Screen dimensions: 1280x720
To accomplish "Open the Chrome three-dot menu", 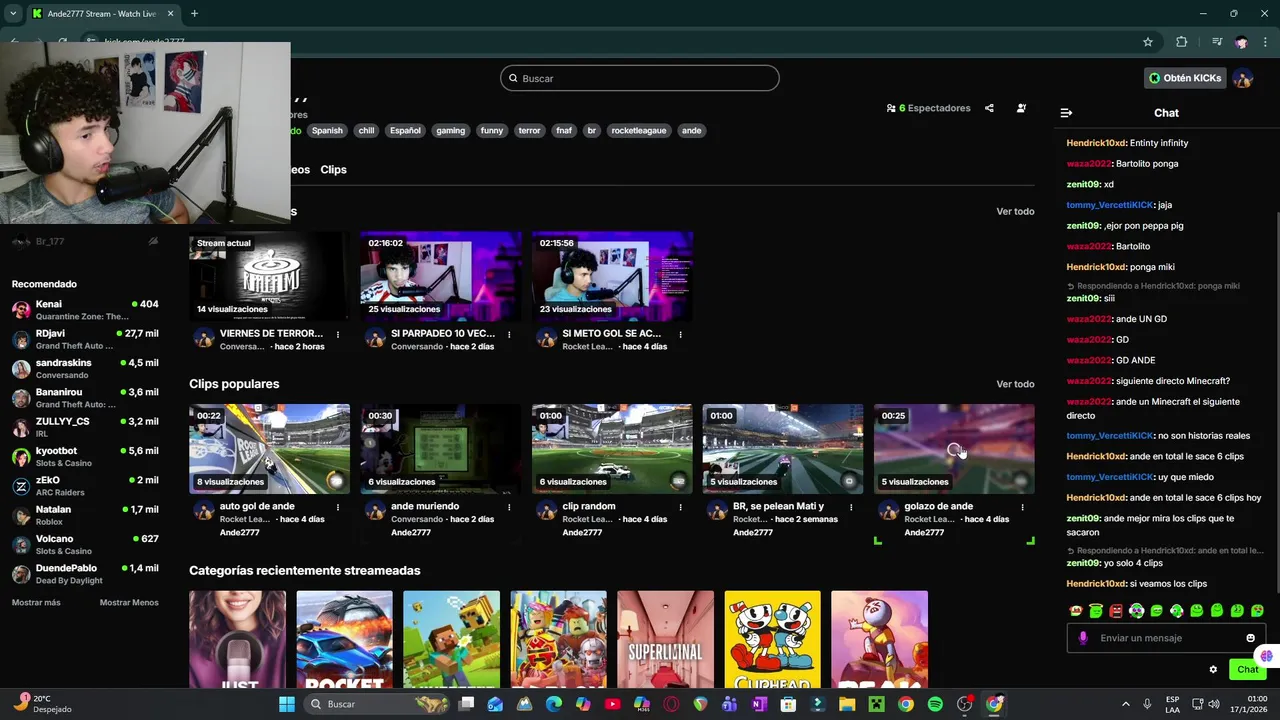I will click(1265, 42).
